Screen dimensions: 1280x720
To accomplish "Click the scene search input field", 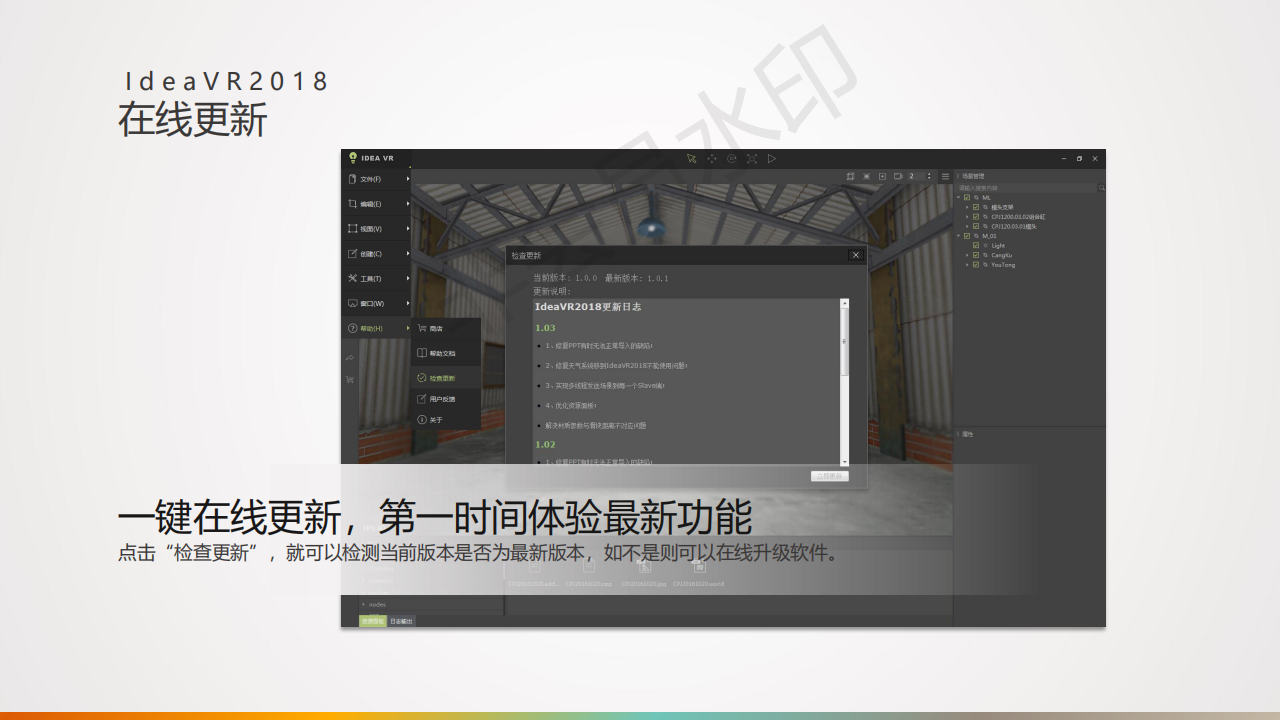I will click(1026, 188).
